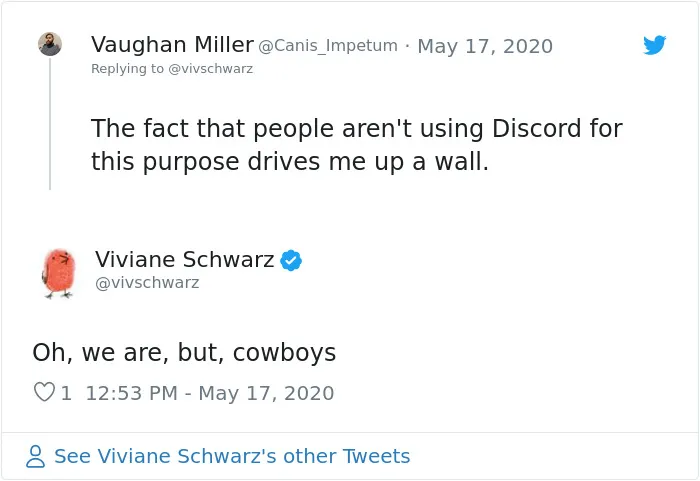Click the like count number 1
This screenshot has width=700, height=481.
point(66,393)
